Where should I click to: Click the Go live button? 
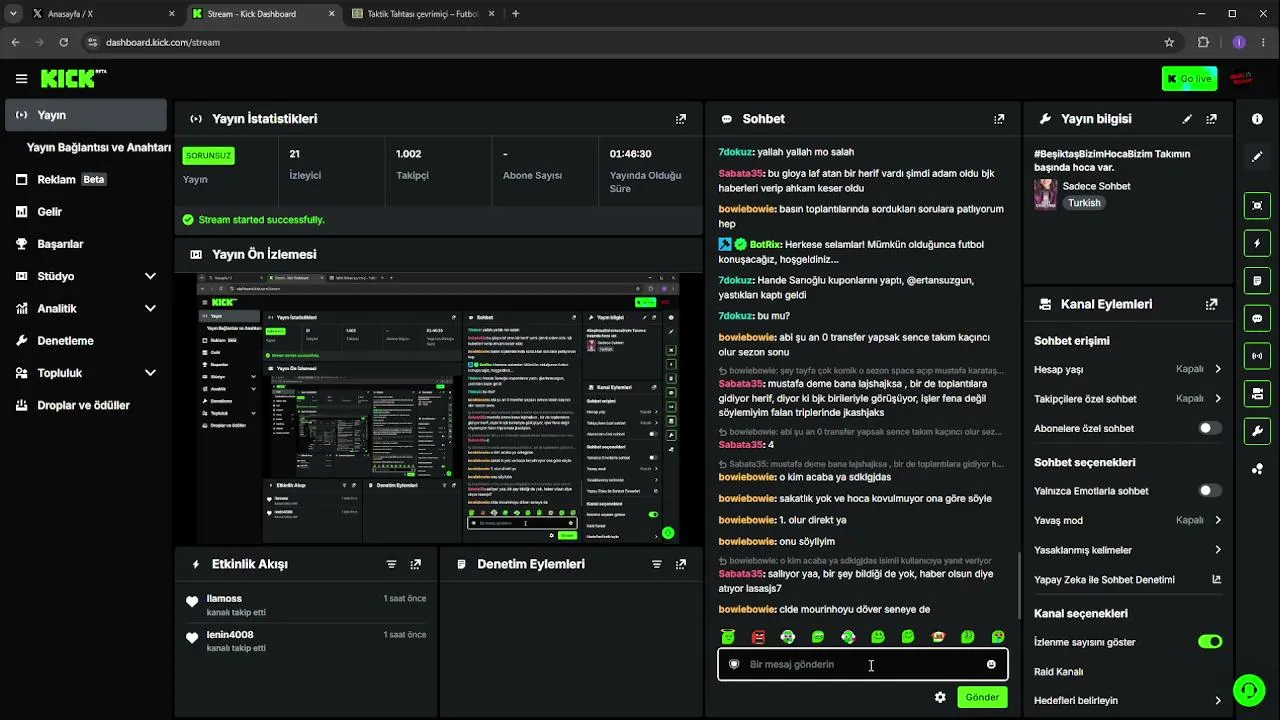pos(1190,79)
